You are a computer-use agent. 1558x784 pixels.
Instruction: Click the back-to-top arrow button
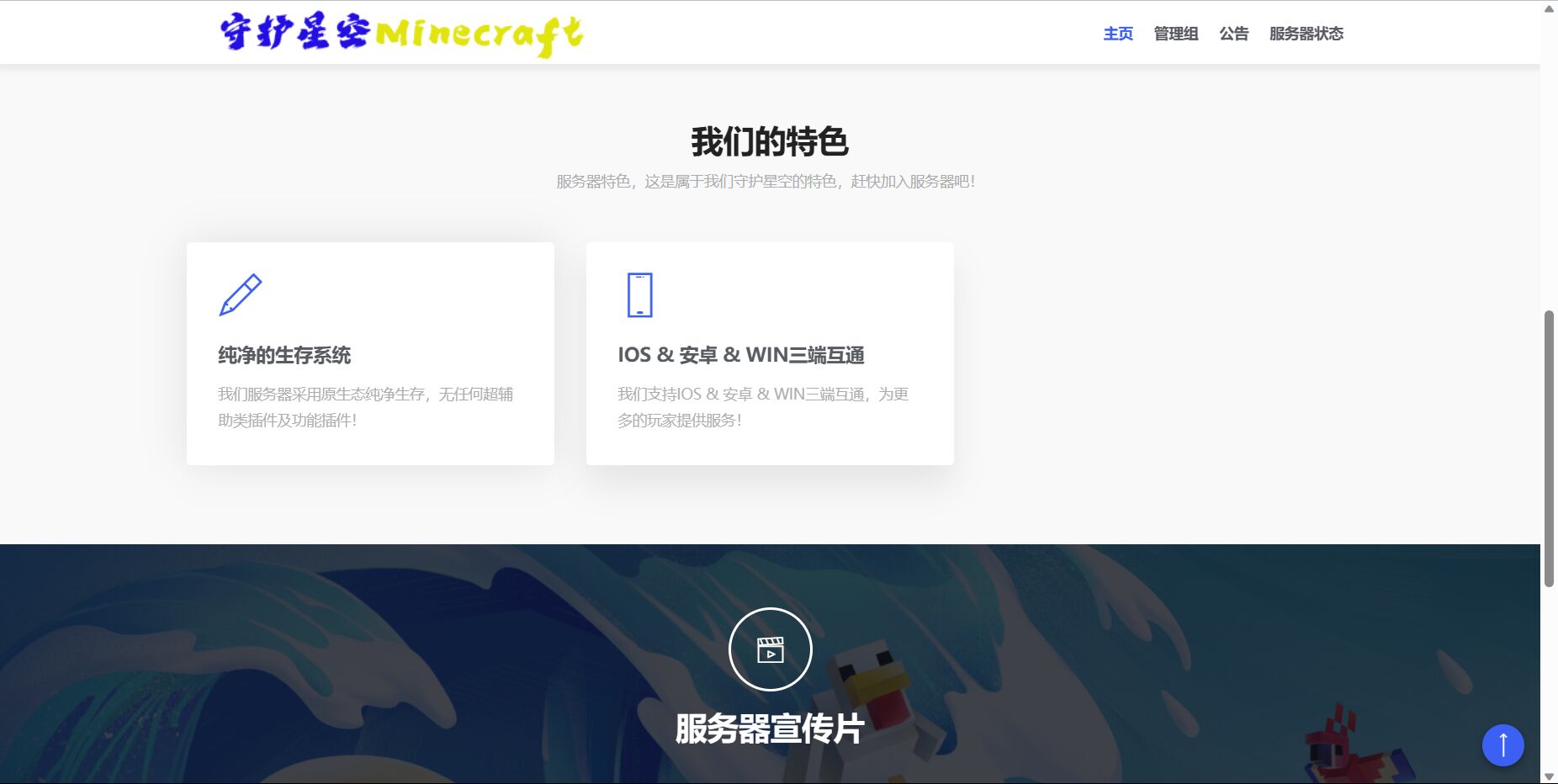1503,745
